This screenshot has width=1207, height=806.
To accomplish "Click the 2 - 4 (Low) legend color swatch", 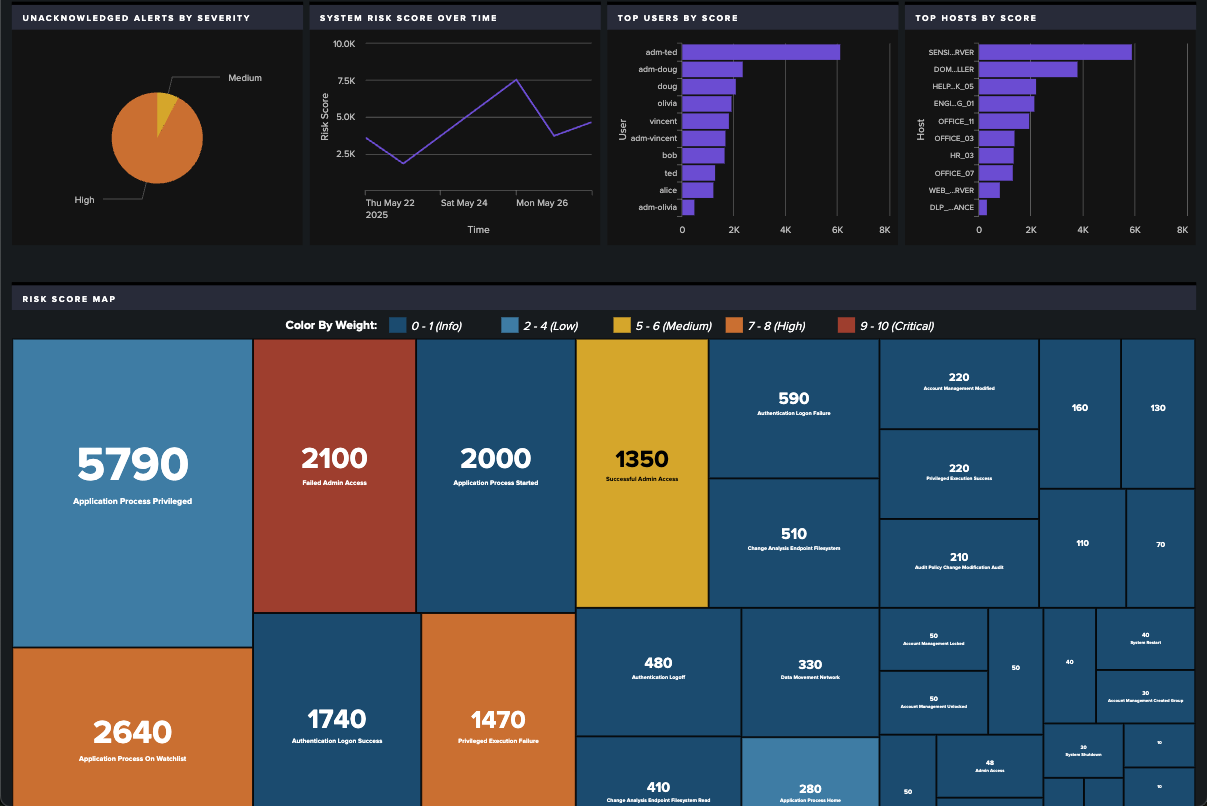I will (x=509, y=325).
